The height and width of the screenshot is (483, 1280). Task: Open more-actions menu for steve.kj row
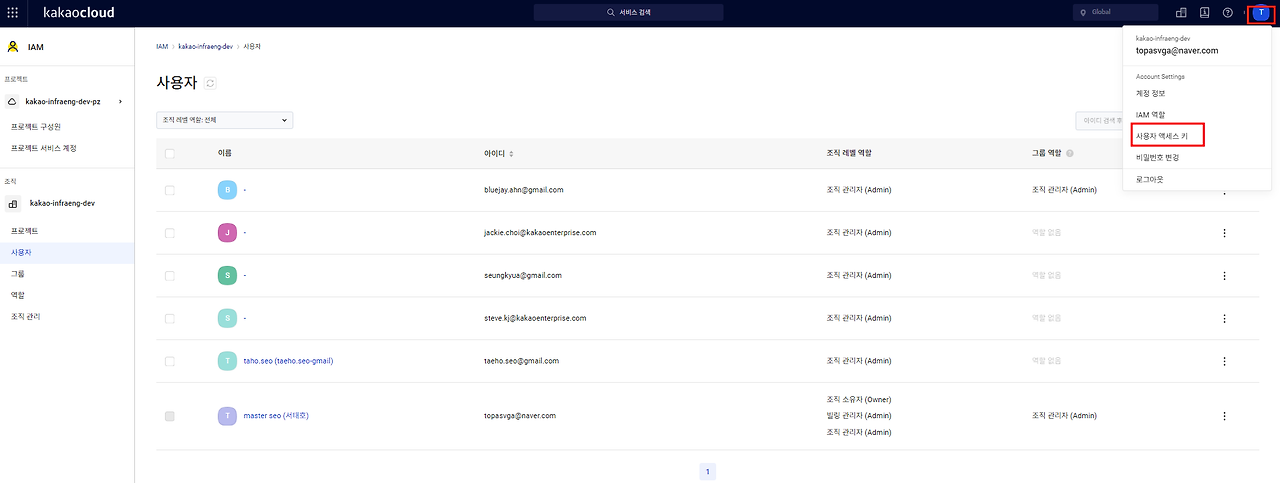click(x=1224, y=318)
